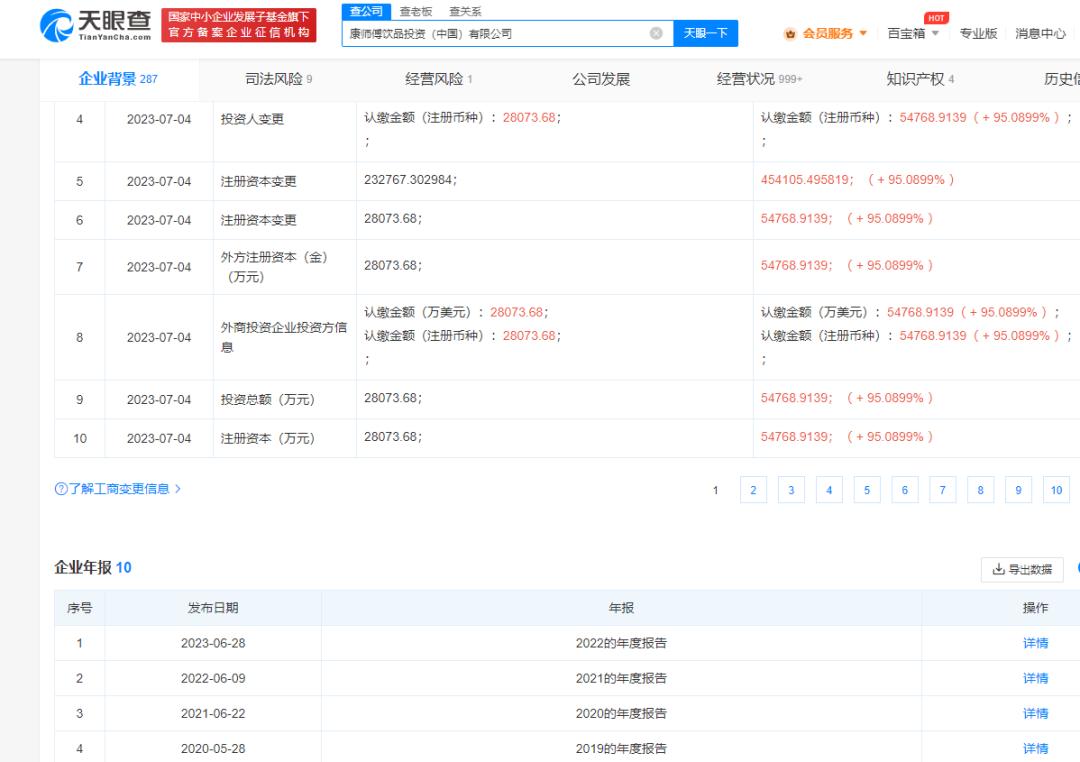
Task: Click the Tianyancha logo icon
Action: click(56, 26)
